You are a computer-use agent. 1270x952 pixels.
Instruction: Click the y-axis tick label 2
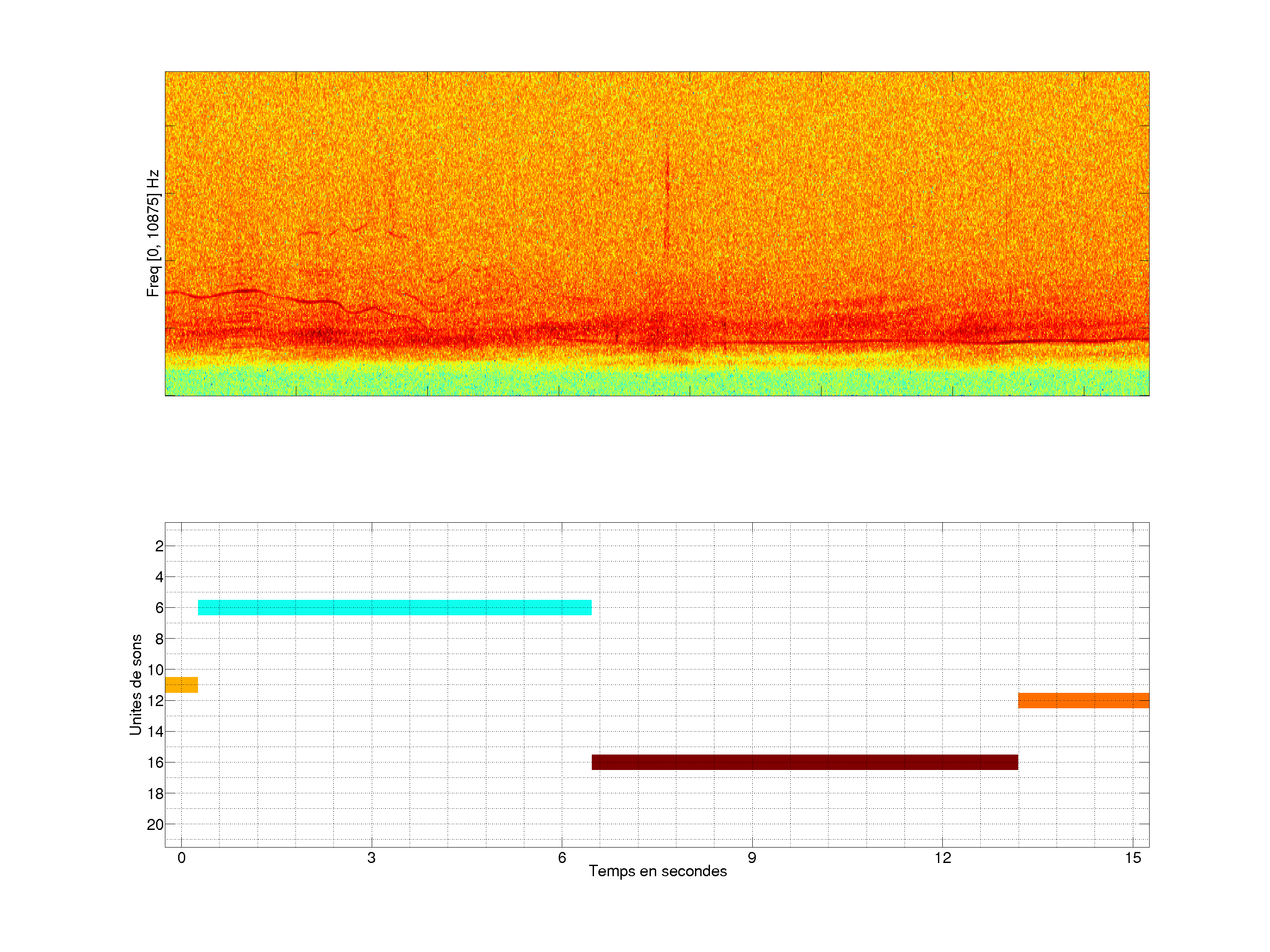point(159,546)
